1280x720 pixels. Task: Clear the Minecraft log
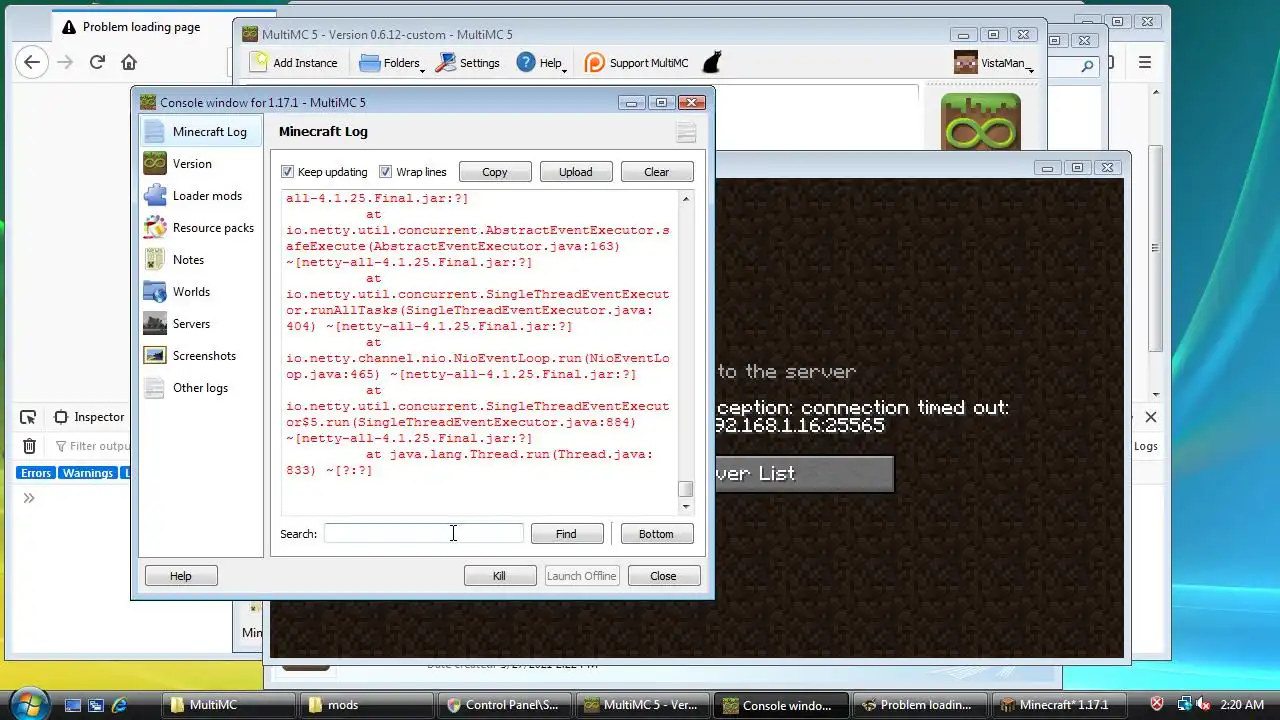pyautogui.click(x=657, y=172)
